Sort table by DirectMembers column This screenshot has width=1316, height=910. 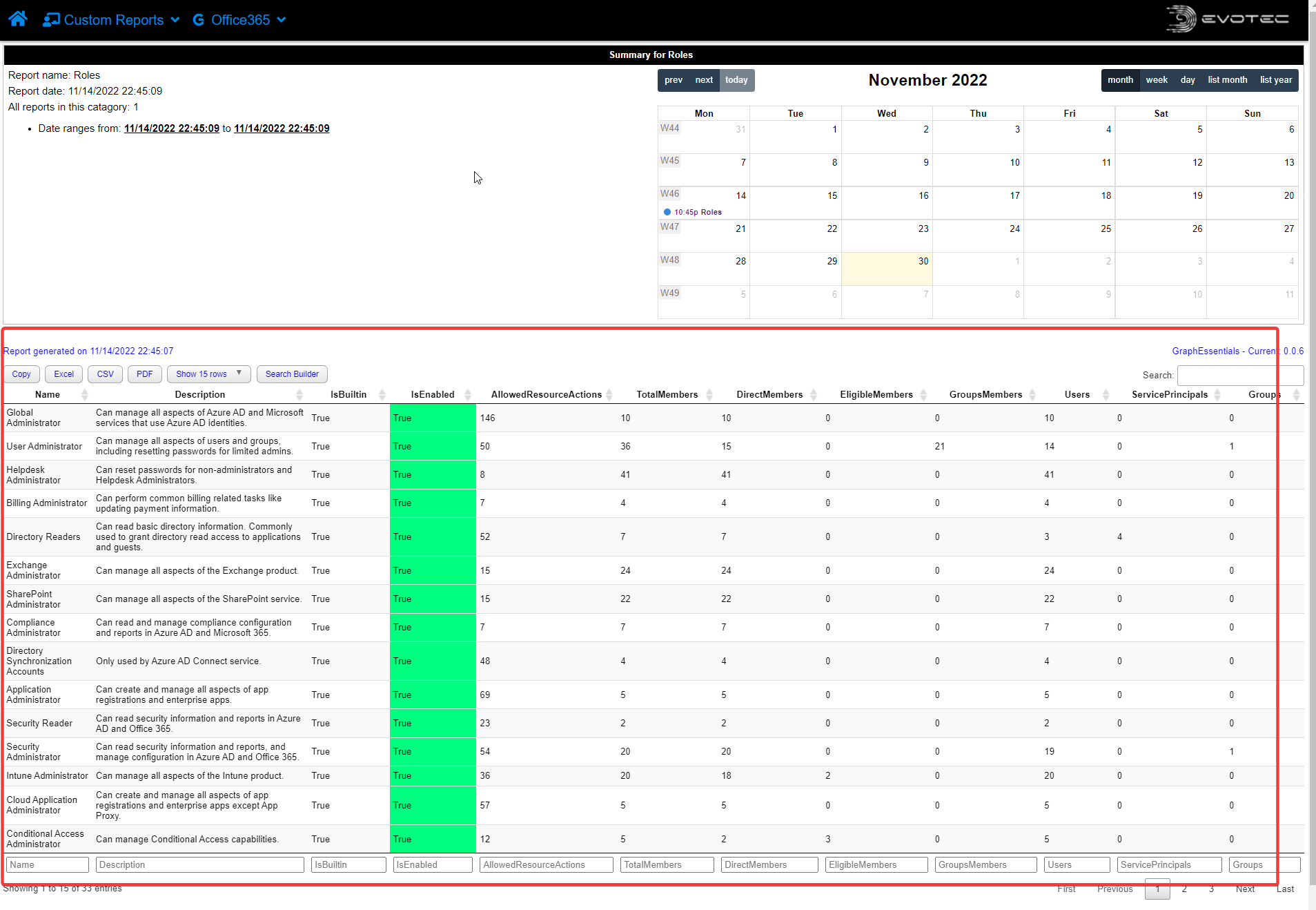[769, 395]
